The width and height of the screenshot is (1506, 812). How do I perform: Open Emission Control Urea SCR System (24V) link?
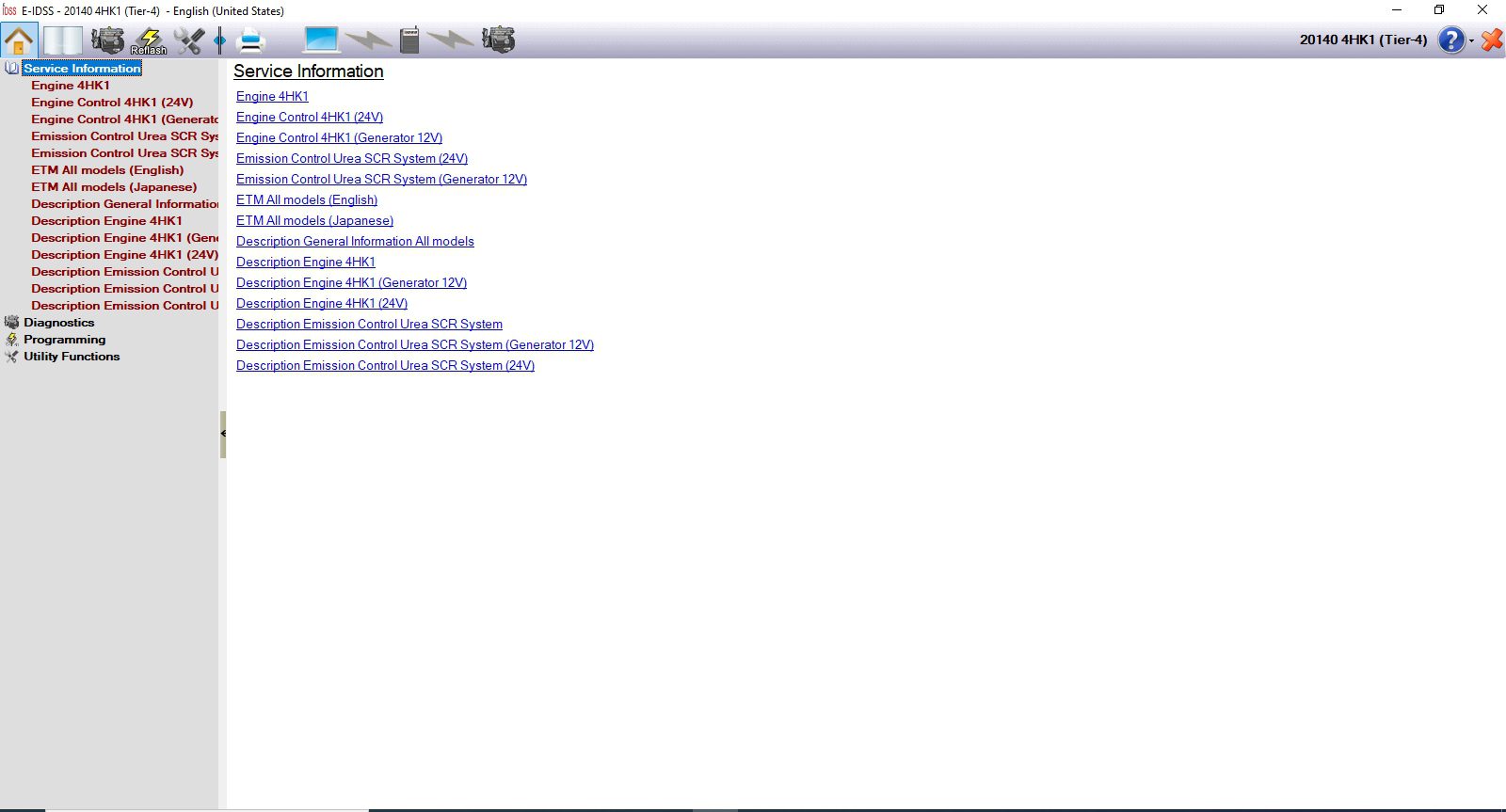[352, 158]
